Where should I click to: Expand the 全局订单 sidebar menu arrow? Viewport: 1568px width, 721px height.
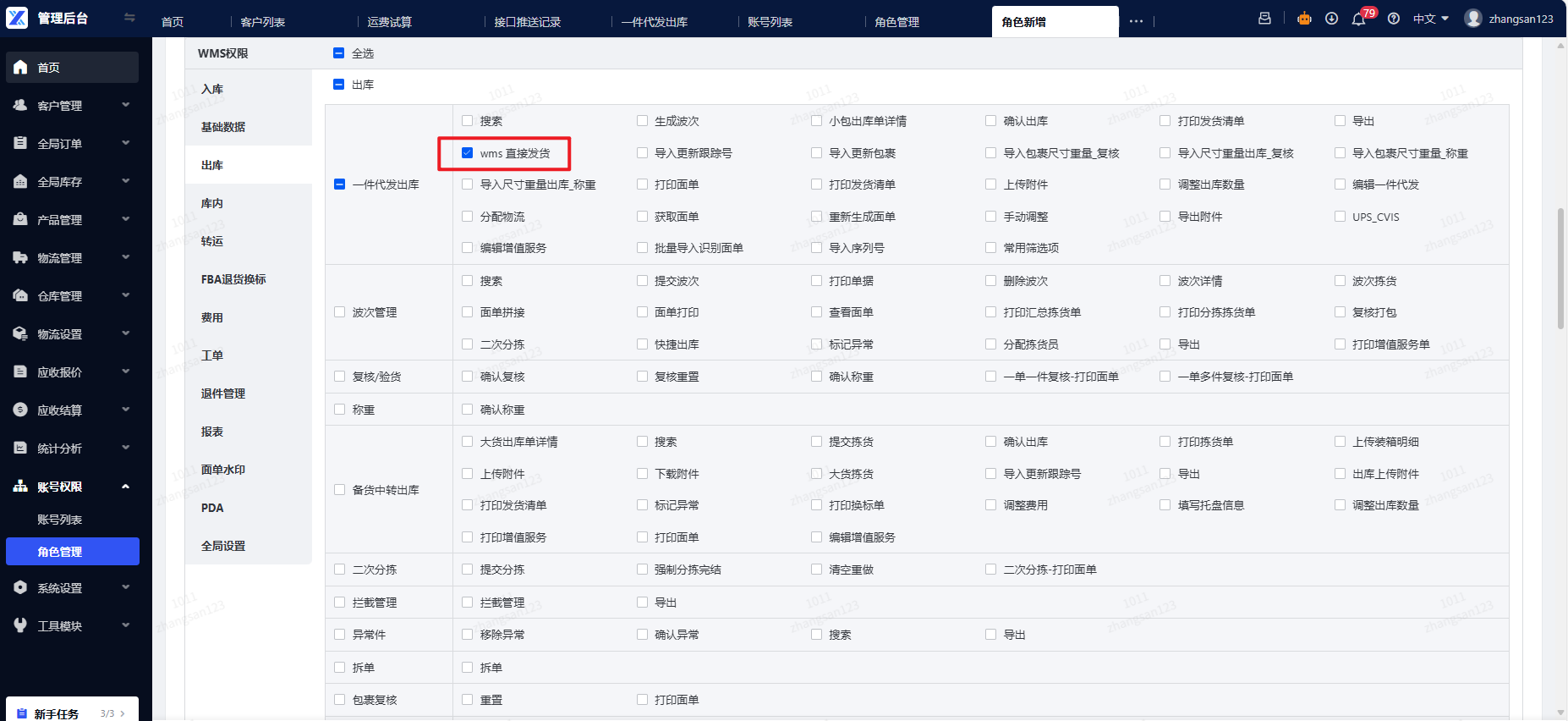(125, 143)
